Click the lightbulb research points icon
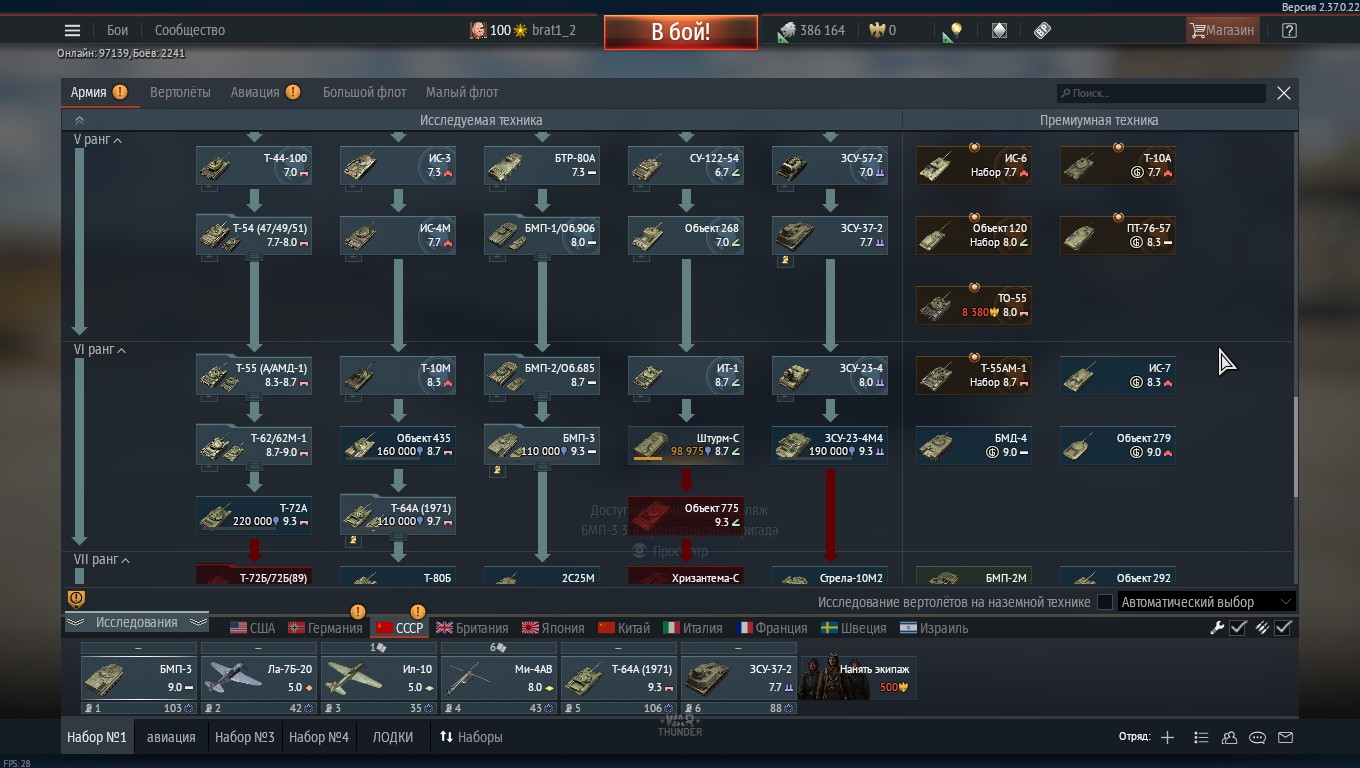Screen dimensions: 1360x768 [952, 31]
